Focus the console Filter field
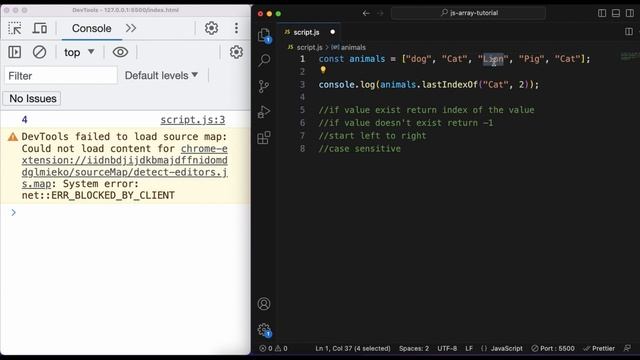 tap(61, 76)
